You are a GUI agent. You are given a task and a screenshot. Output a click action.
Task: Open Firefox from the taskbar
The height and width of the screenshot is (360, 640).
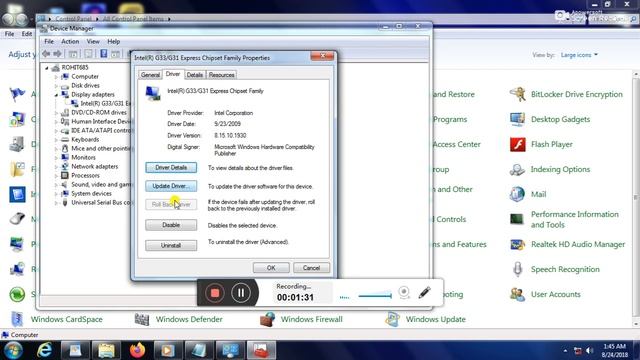[x=137, y=350]
